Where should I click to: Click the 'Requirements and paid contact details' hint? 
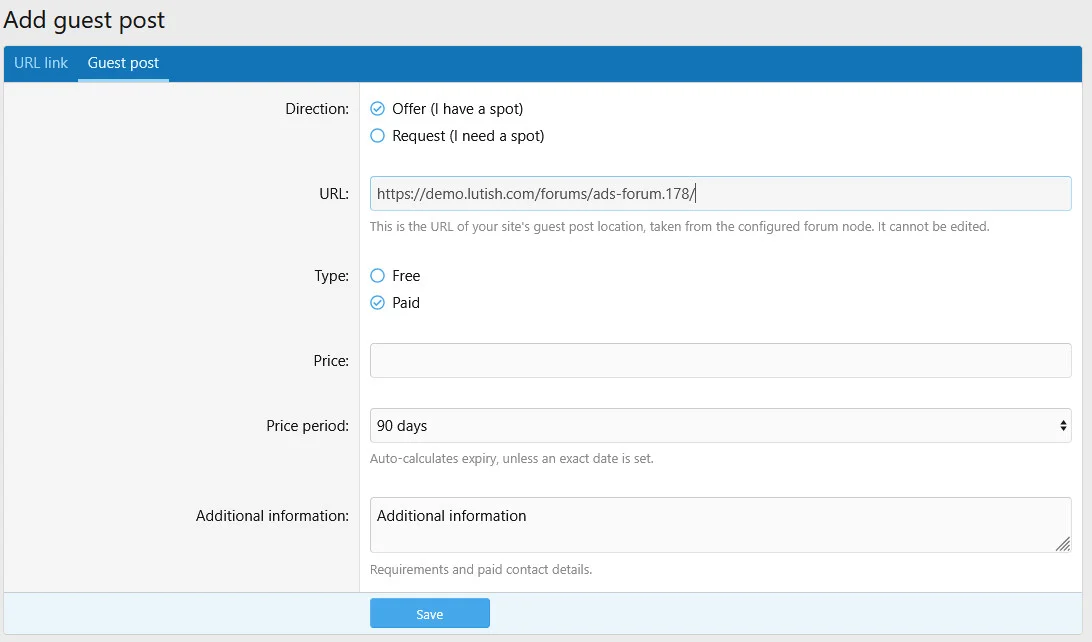click(x=481, y=570)
